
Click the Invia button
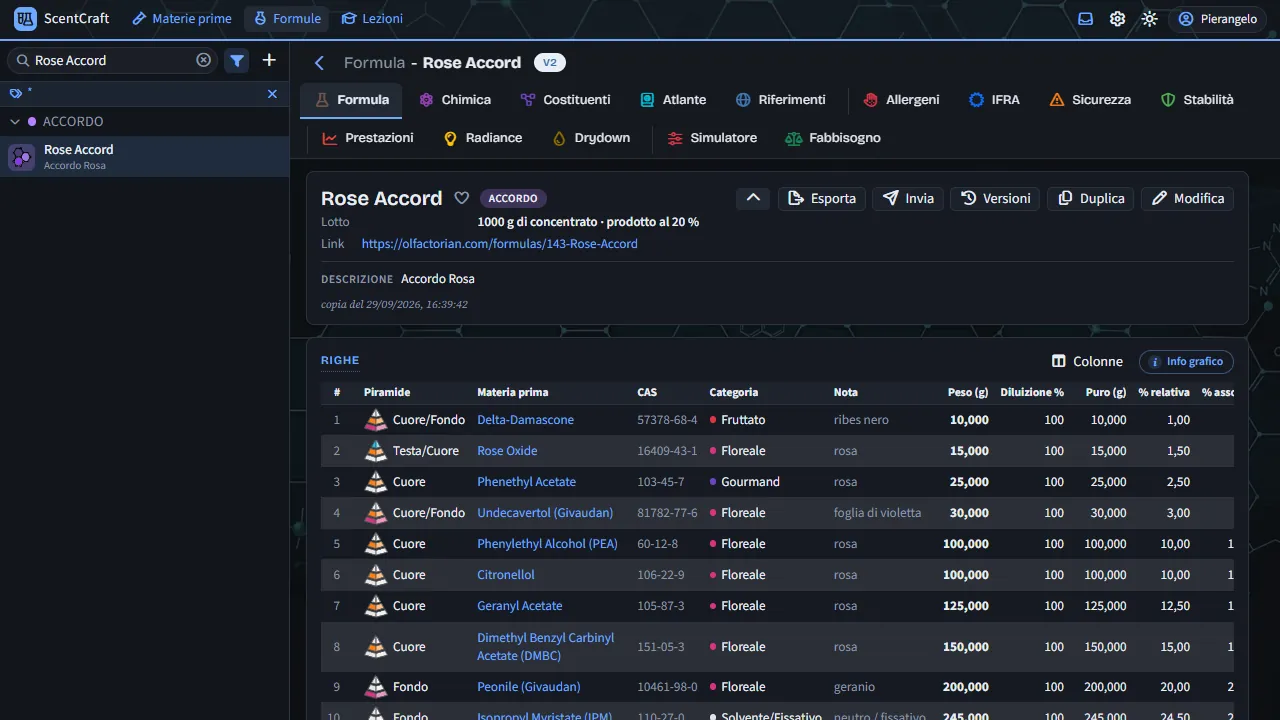click(908, 198)
